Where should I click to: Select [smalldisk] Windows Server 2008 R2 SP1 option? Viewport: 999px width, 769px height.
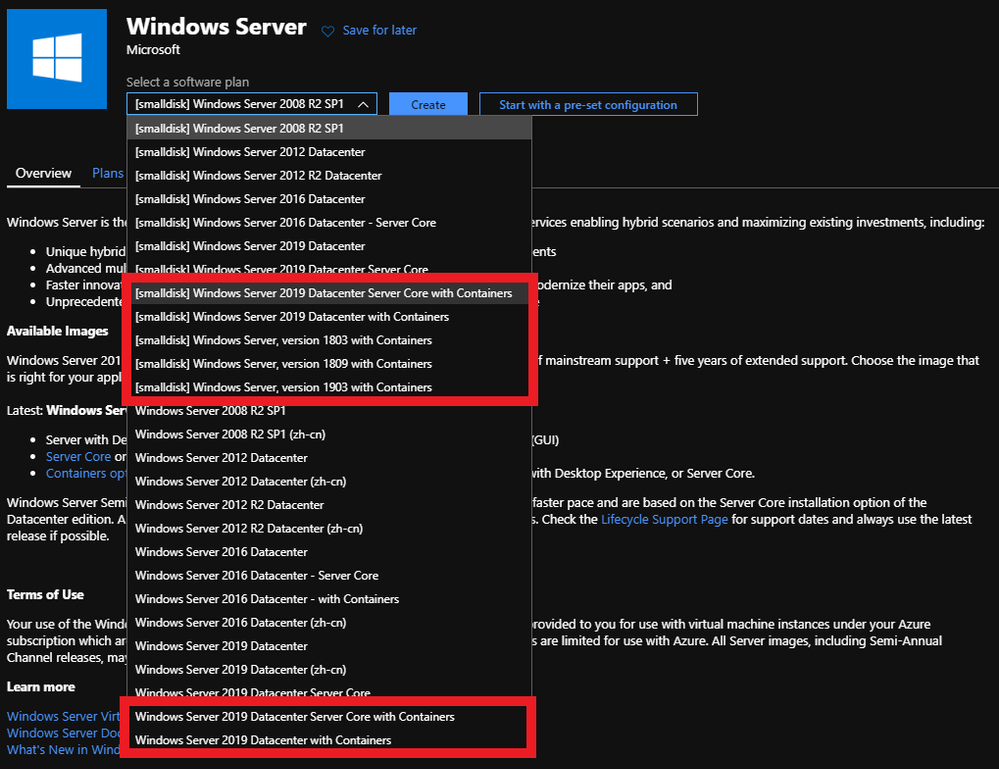click(x=329, y=128)
